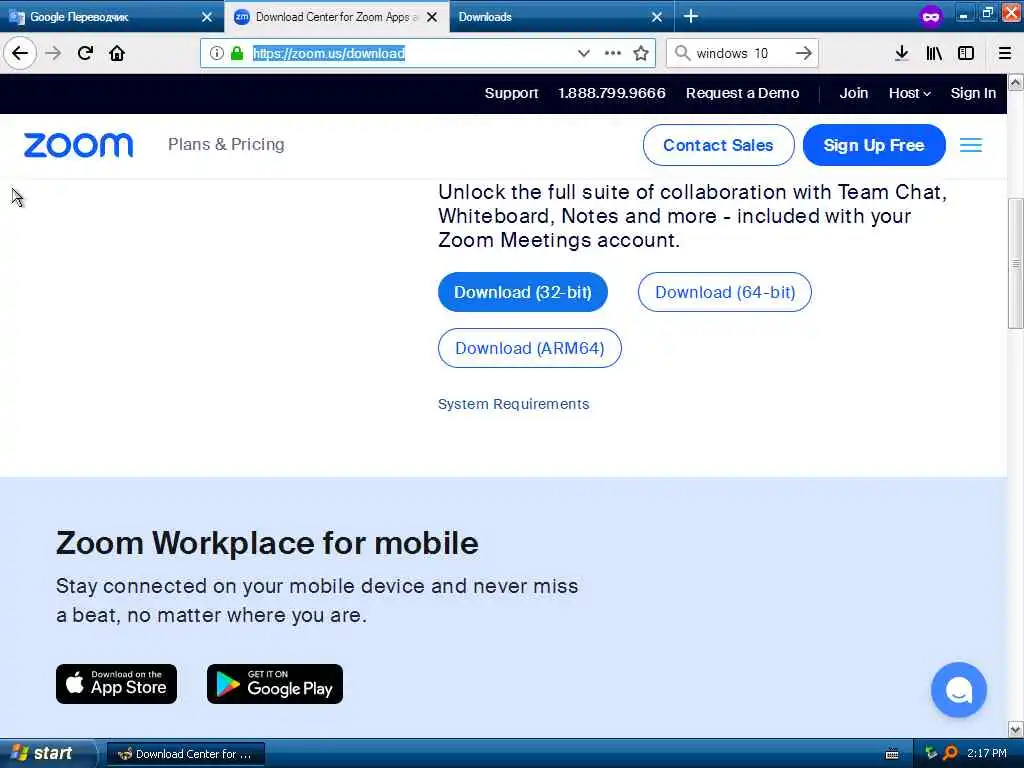Click Download (64-bit) button
Viewport: 1024px width, 768px height.
pyautogui.click(x=725, y=292)
